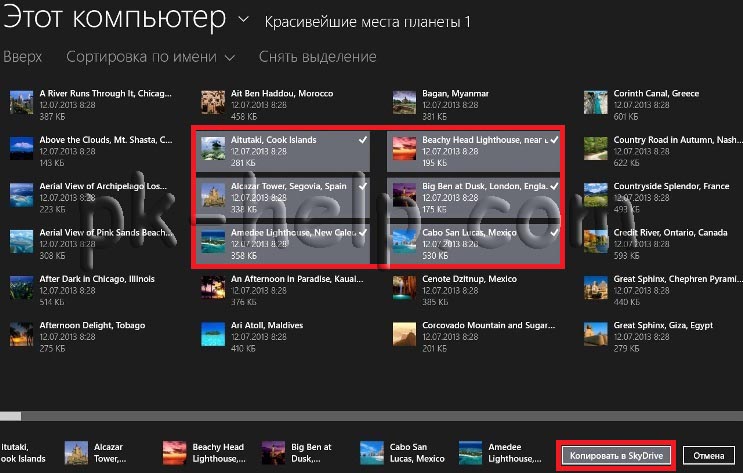
Task: Click the Great Sphinx, Giza, Egypt file name
Action: pos(663,325)
